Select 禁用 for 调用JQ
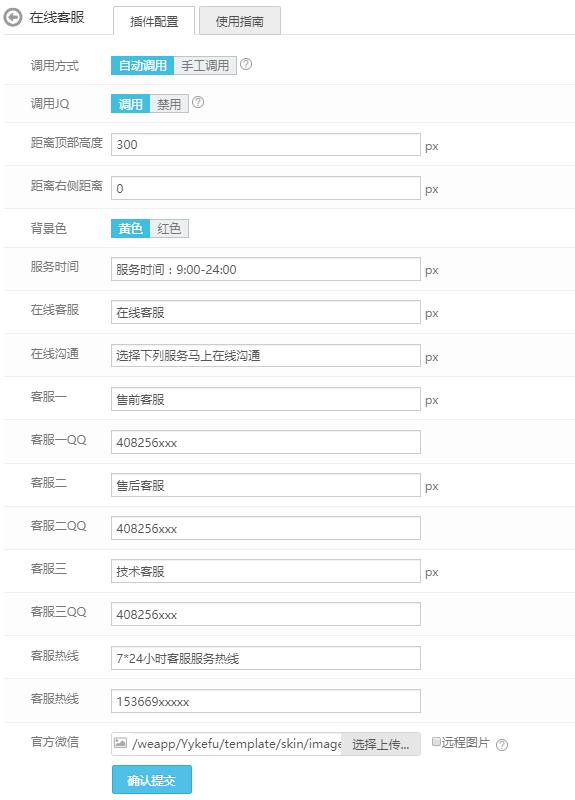The height and width of the screenshot is (800, 575). tap(169, 104)
